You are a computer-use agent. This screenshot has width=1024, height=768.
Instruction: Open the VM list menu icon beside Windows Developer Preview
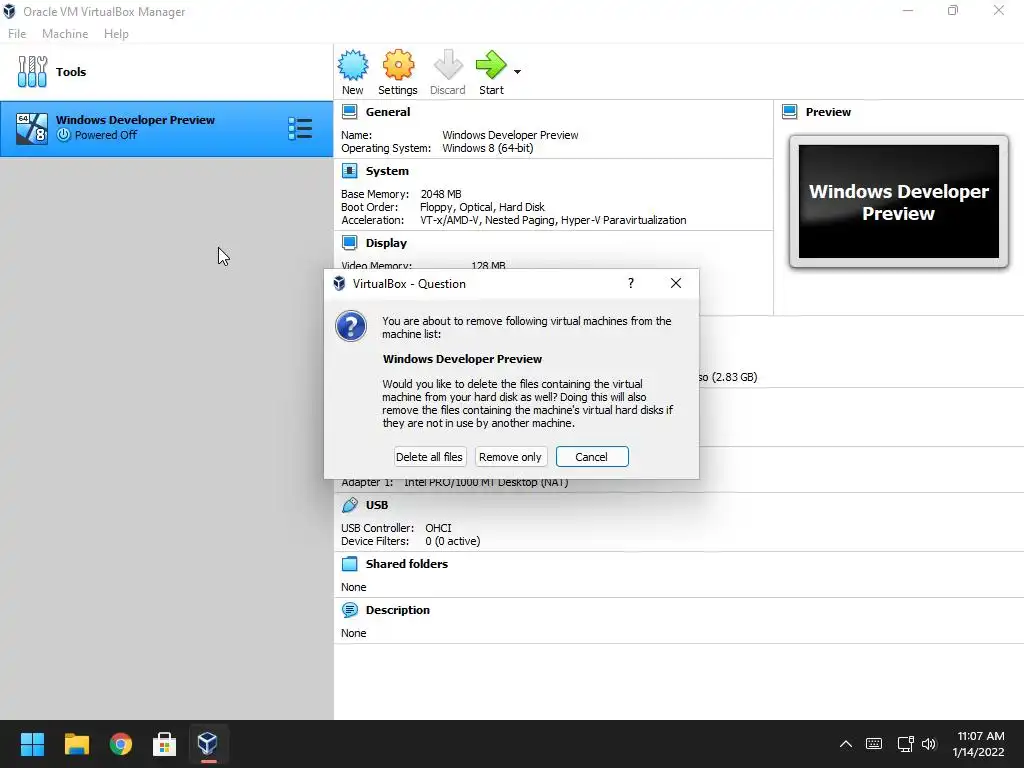[300, 129]
